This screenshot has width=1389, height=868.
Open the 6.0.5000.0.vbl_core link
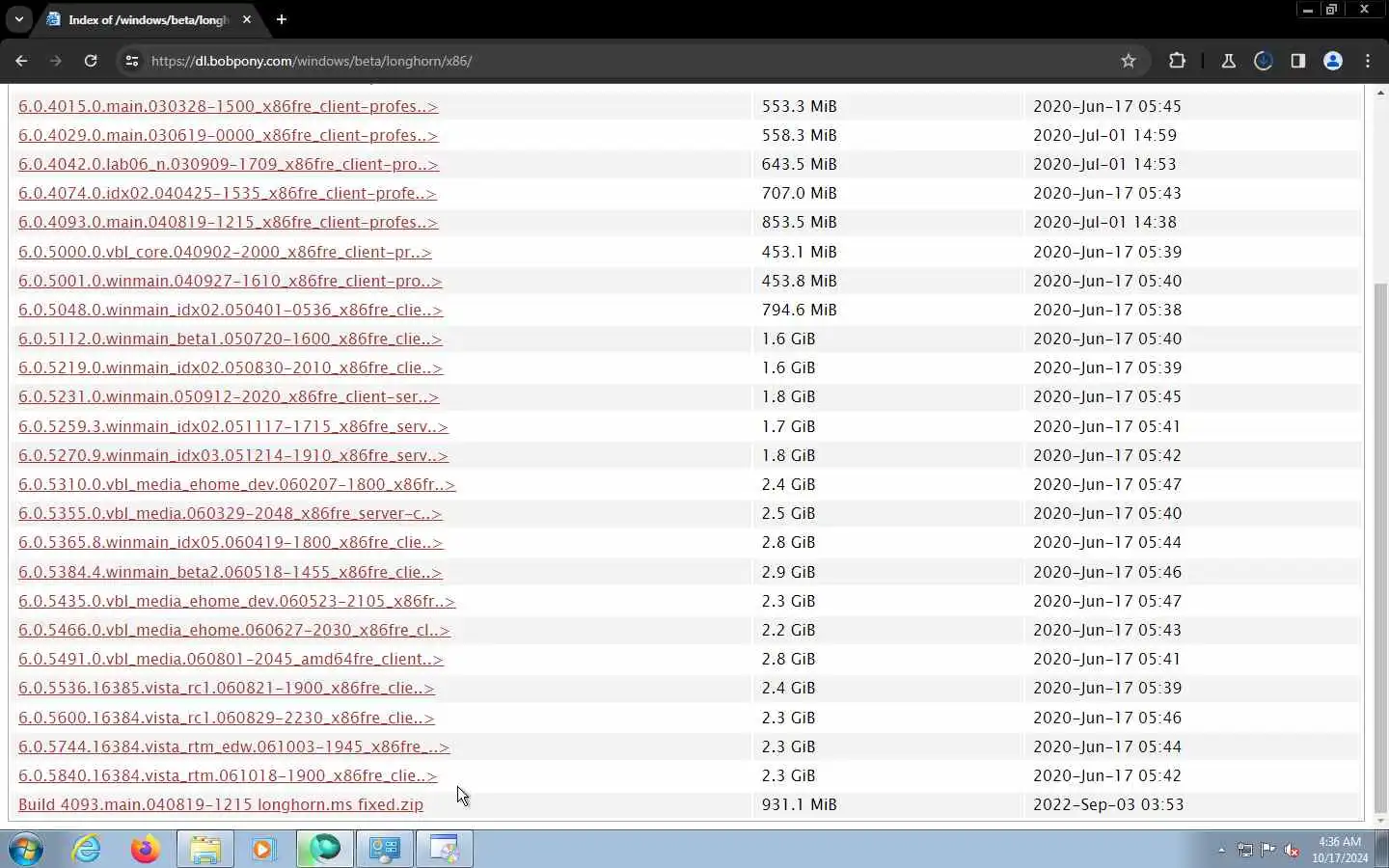pos(225,252)
